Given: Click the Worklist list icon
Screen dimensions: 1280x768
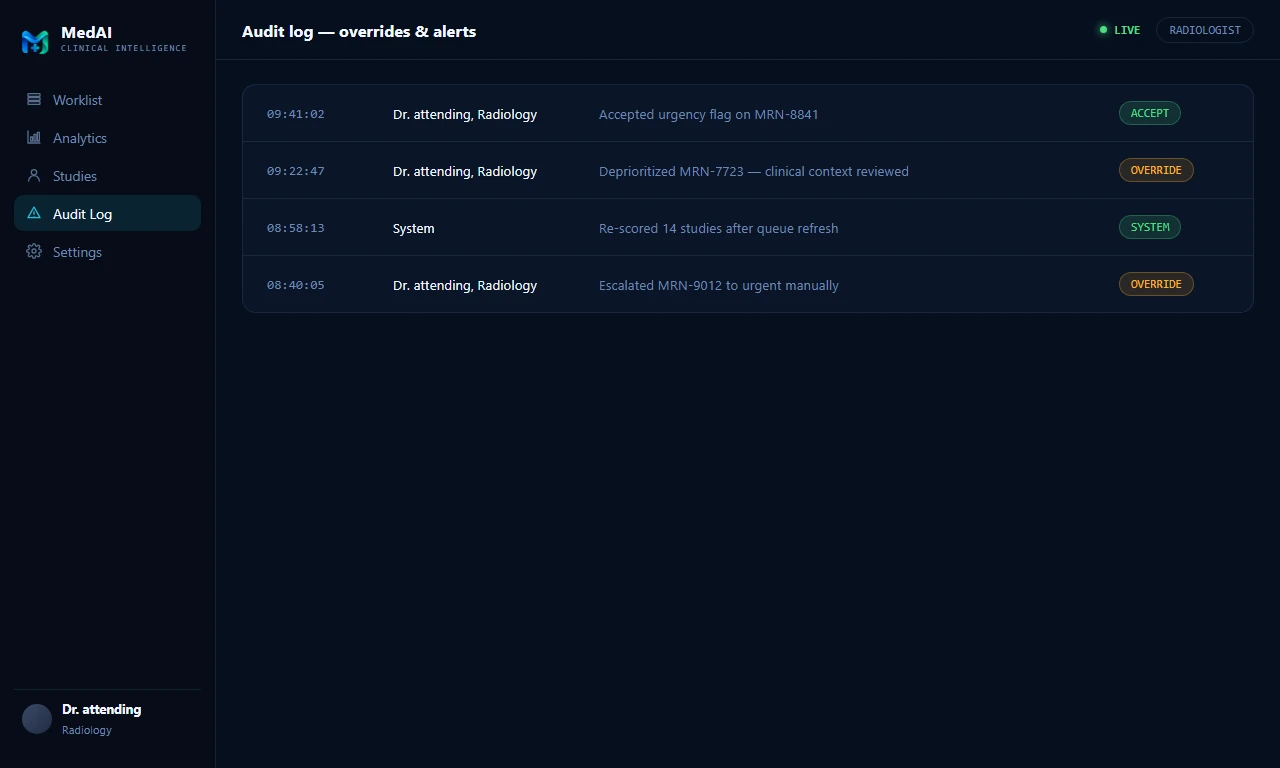Looking at the screenshot, I should (x=34, y=100).
